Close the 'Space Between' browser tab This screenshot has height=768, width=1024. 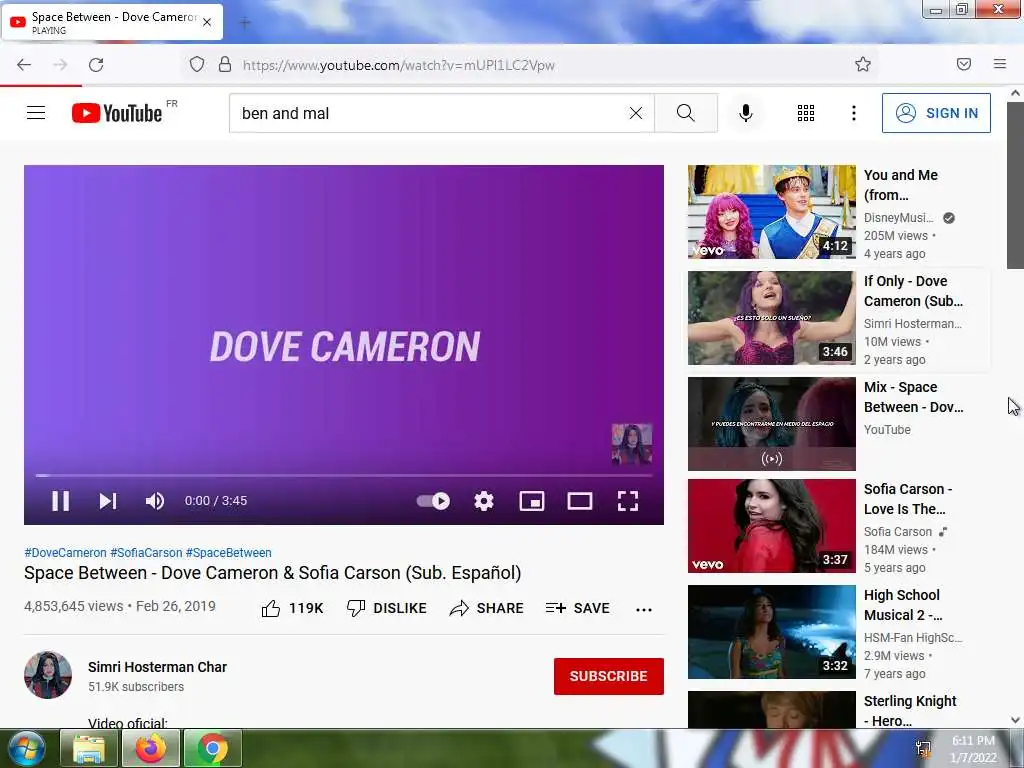pyautogui.click(x=207, y=22)
